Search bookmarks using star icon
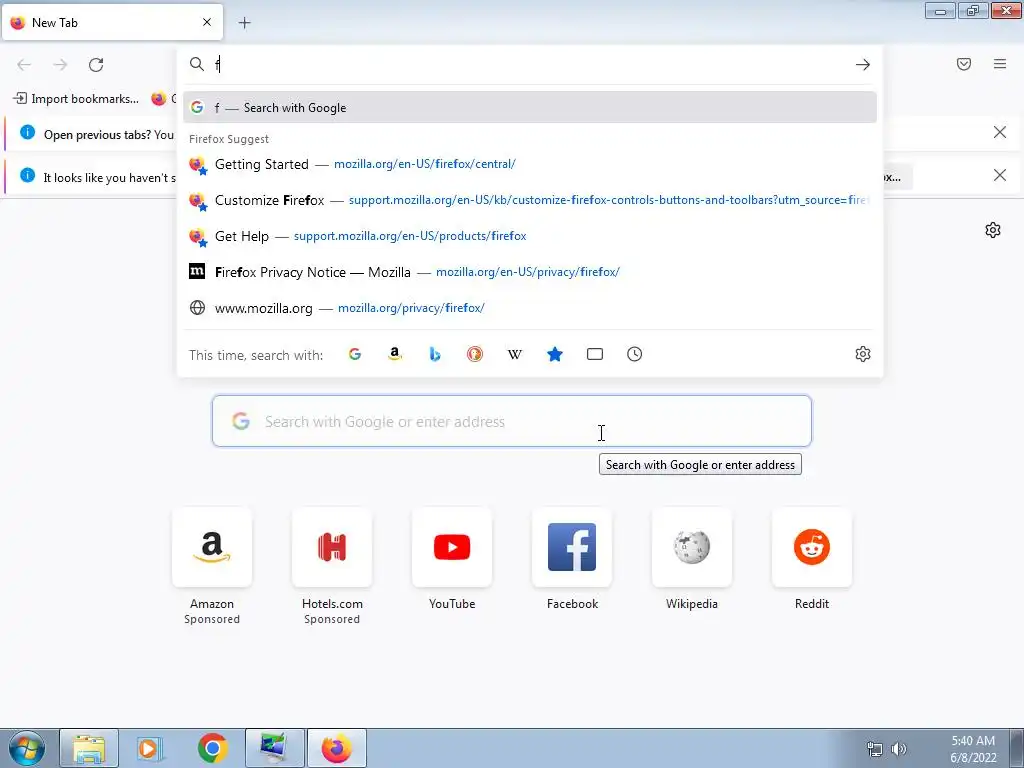 554,354
